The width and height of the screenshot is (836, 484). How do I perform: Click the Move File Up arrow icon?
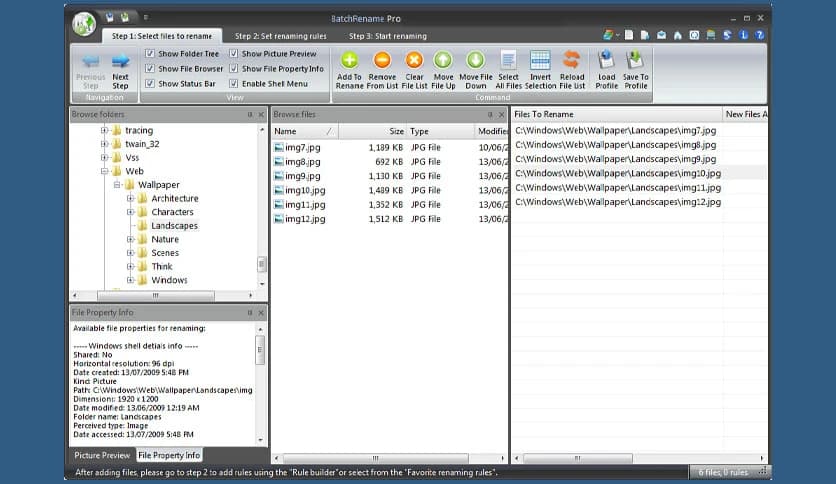click(443, 60)
